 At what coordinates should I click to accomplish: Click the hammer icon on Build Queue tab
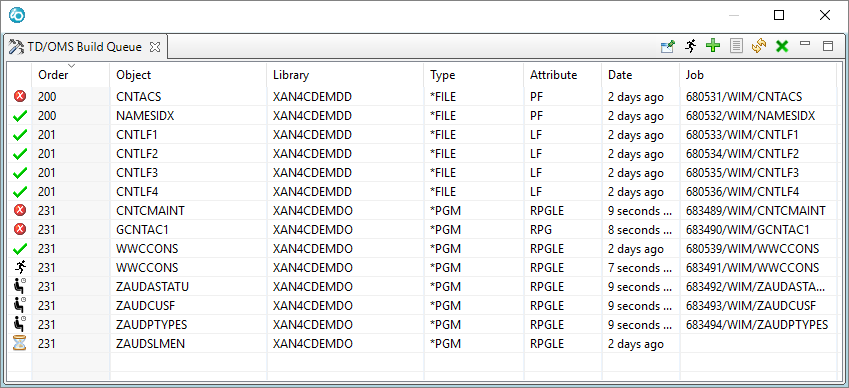tap(17, 47)
